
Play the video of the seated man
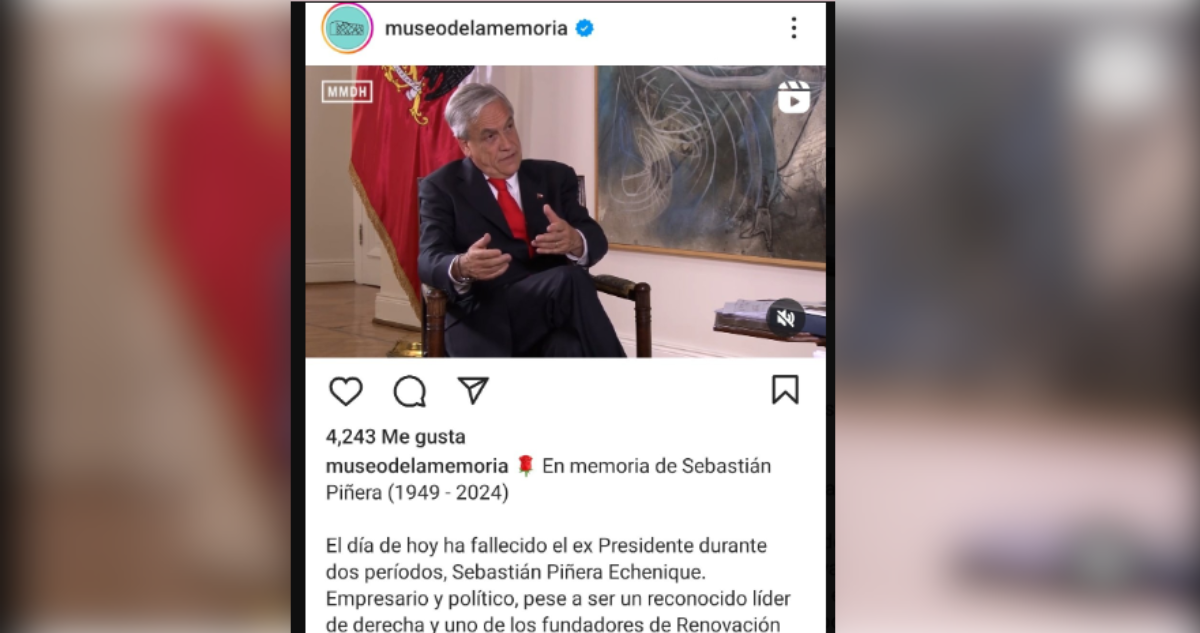[566, 212]
